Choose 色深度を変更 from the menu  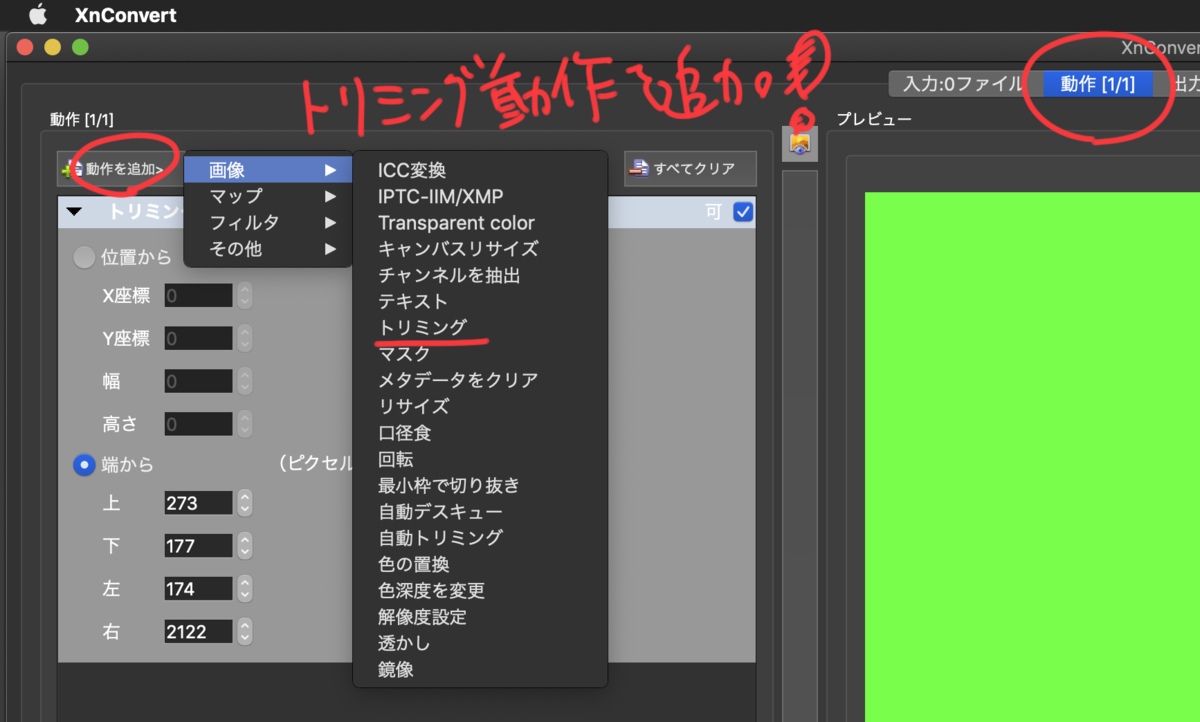click(x=480, y=590)
